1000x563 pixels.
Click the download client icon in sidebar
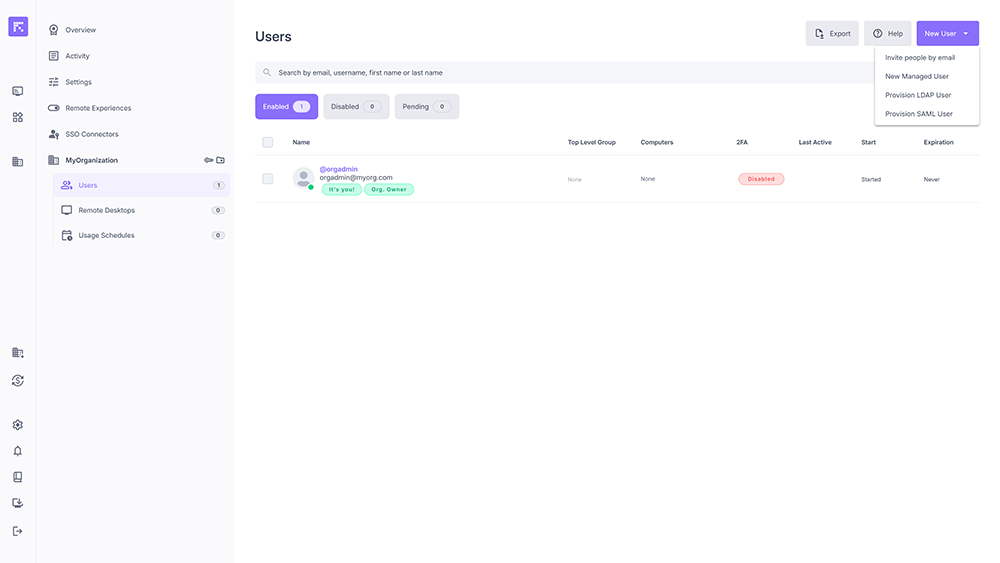(17, 504)
